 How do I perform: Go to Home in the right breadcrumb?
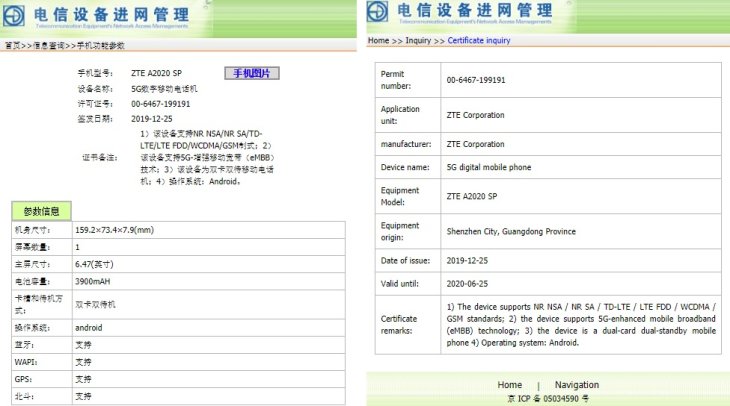pos(378,41)
